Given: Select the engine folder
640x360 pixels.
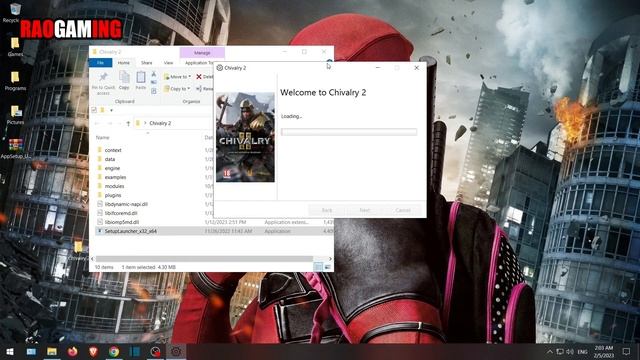Looking at the screenshot, I should tap(112, 168).
